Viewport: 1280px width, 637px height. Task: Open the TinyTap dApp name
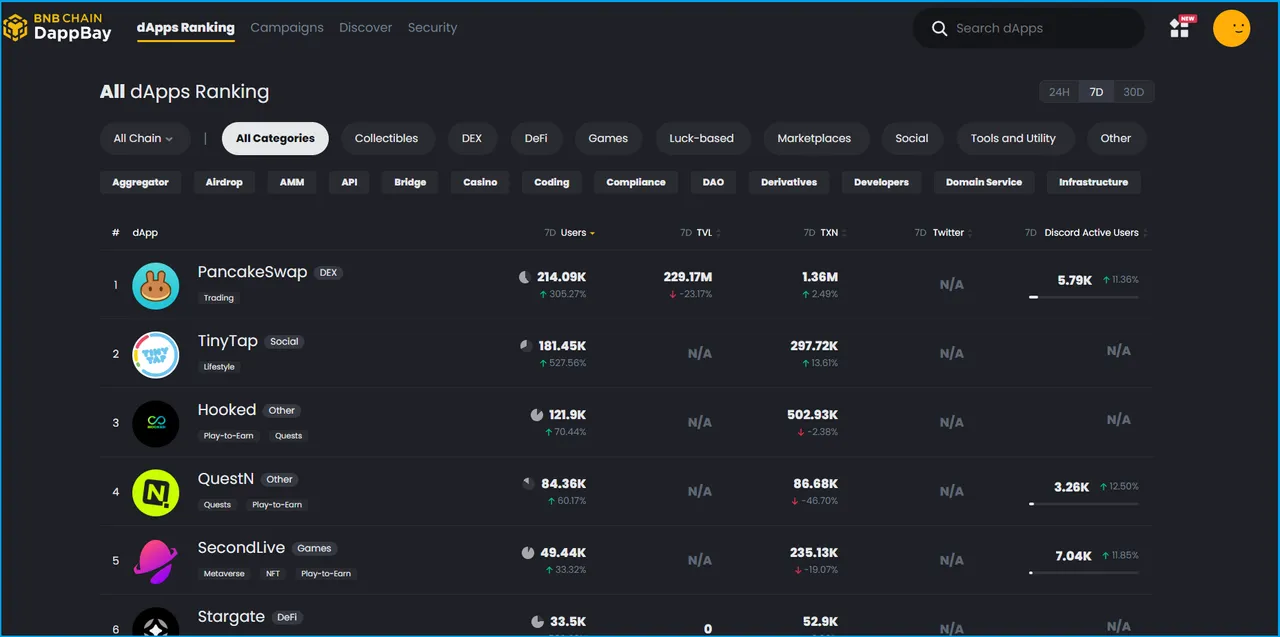click(x=228, y=341)
